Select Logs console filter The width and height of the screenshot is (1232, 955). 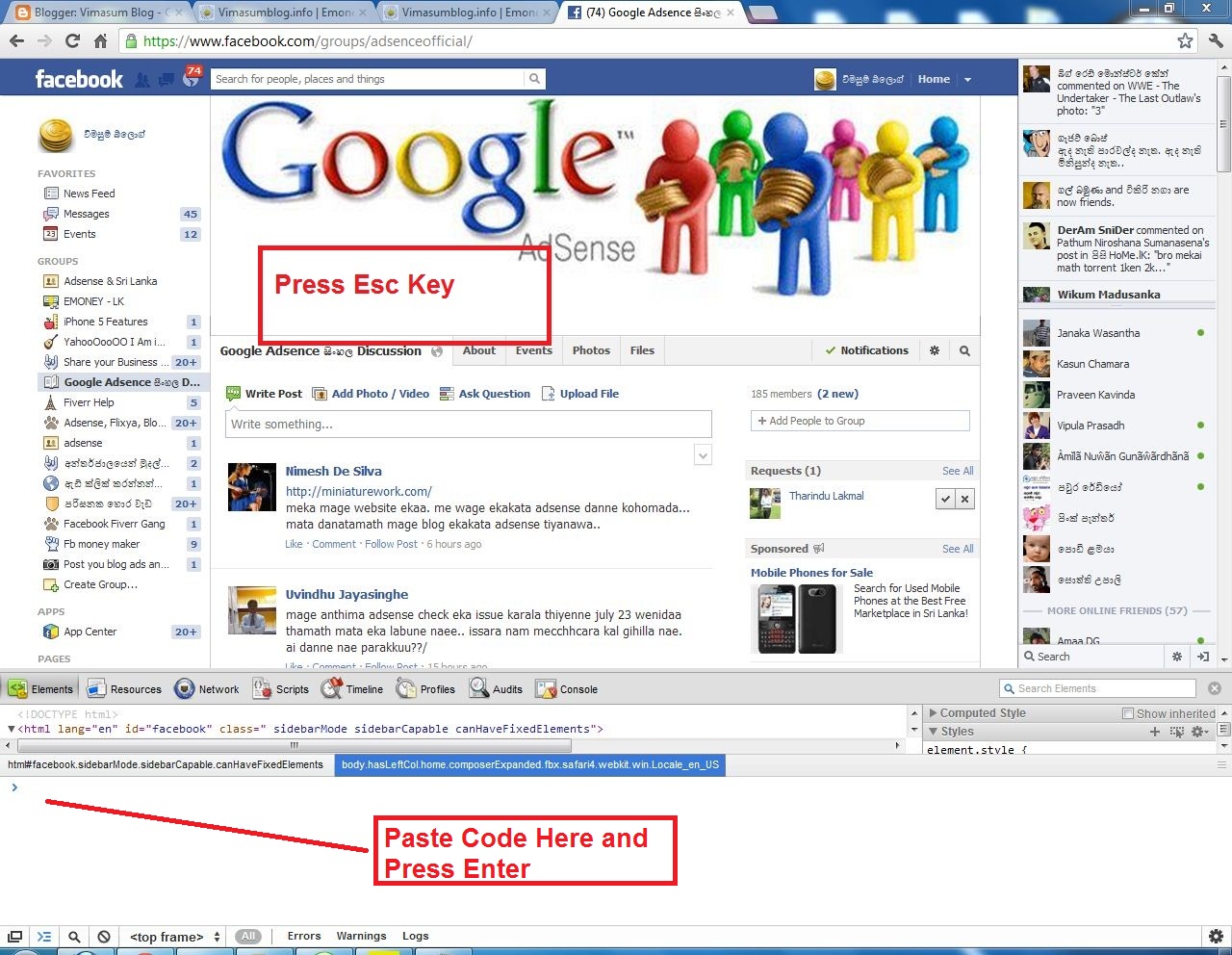tap(416, 936)
